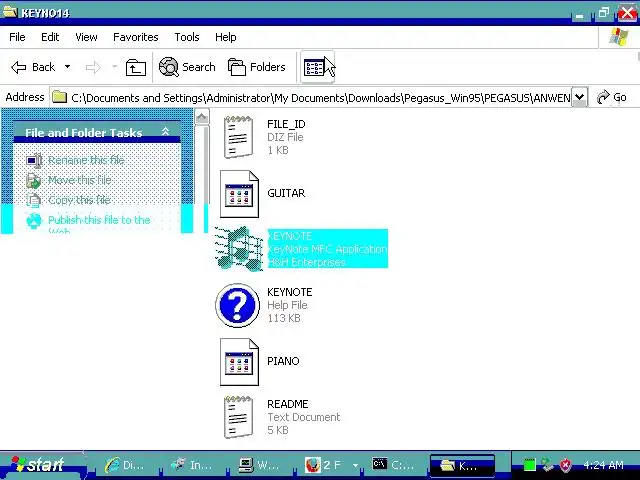640x480 pixels.
Task: Open the Help menu
Action: coord(225,37)
